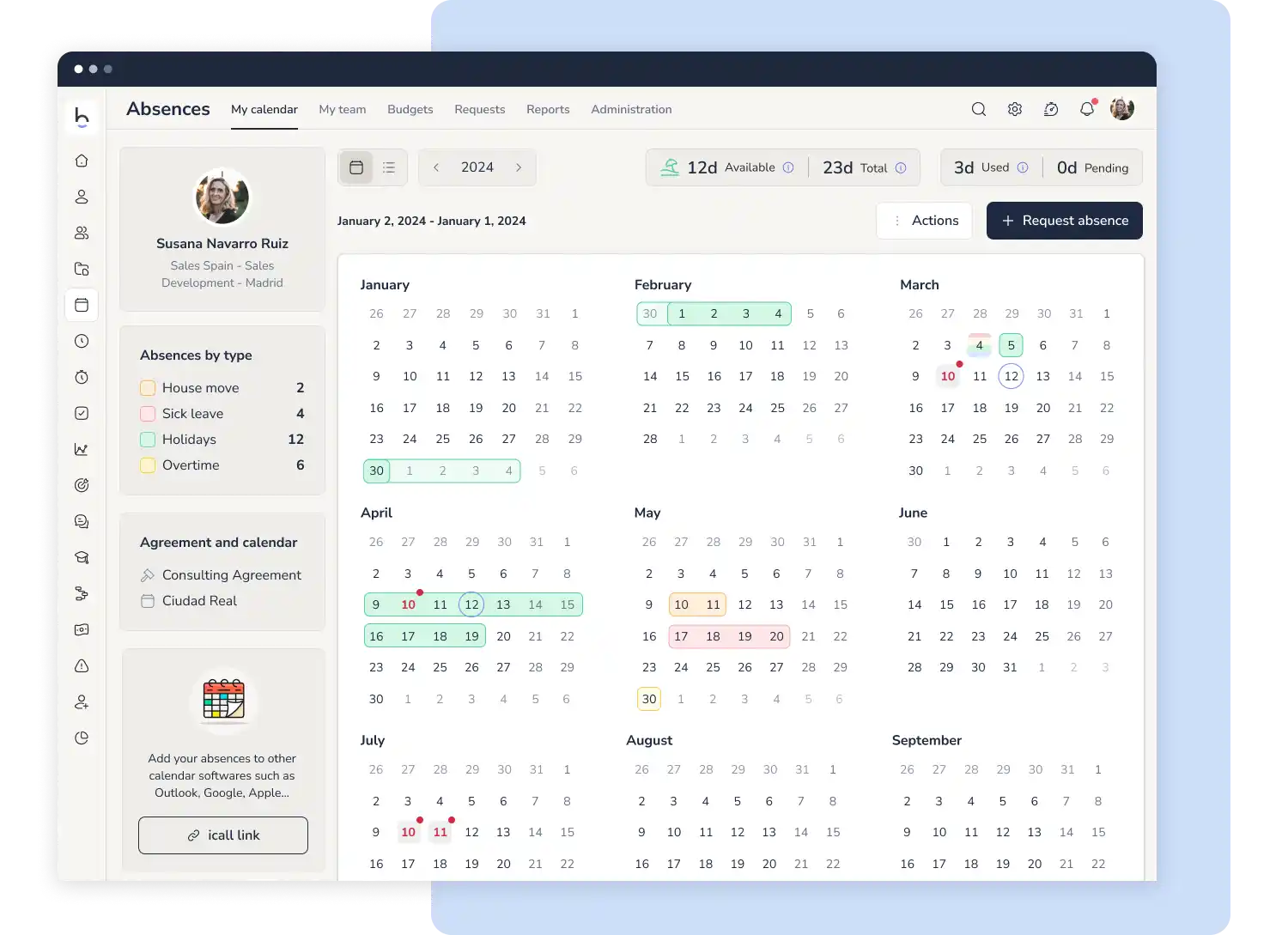Open the people group sidebar icon

point(82,233)
